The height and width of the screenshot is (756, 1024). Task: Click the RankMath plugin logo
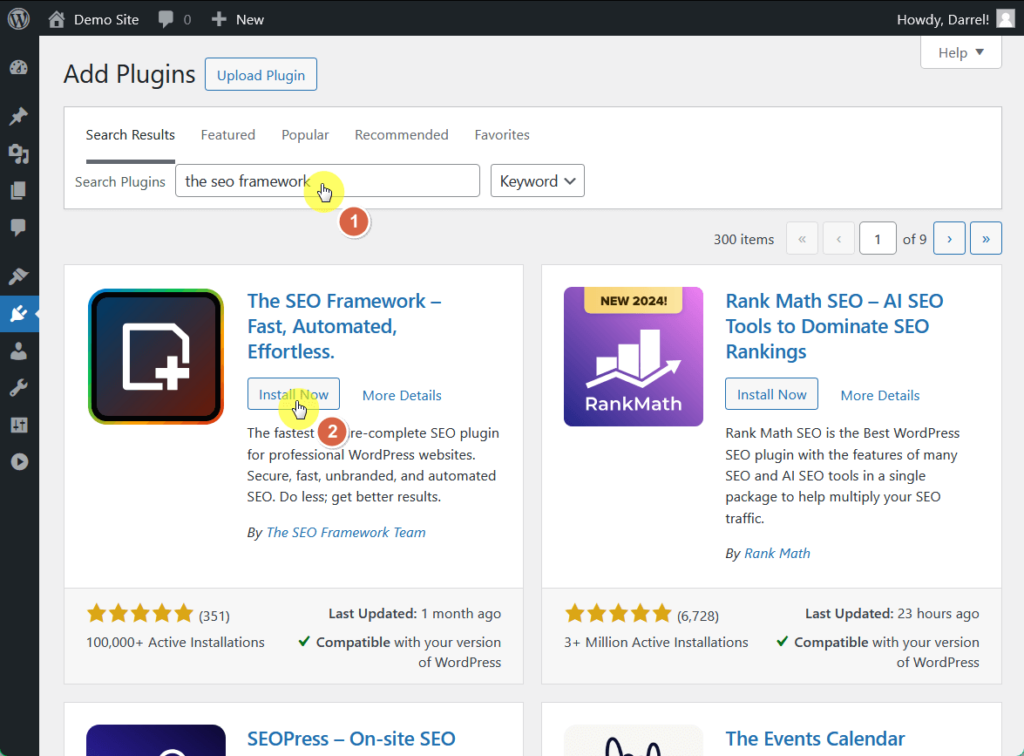(633, 356)
